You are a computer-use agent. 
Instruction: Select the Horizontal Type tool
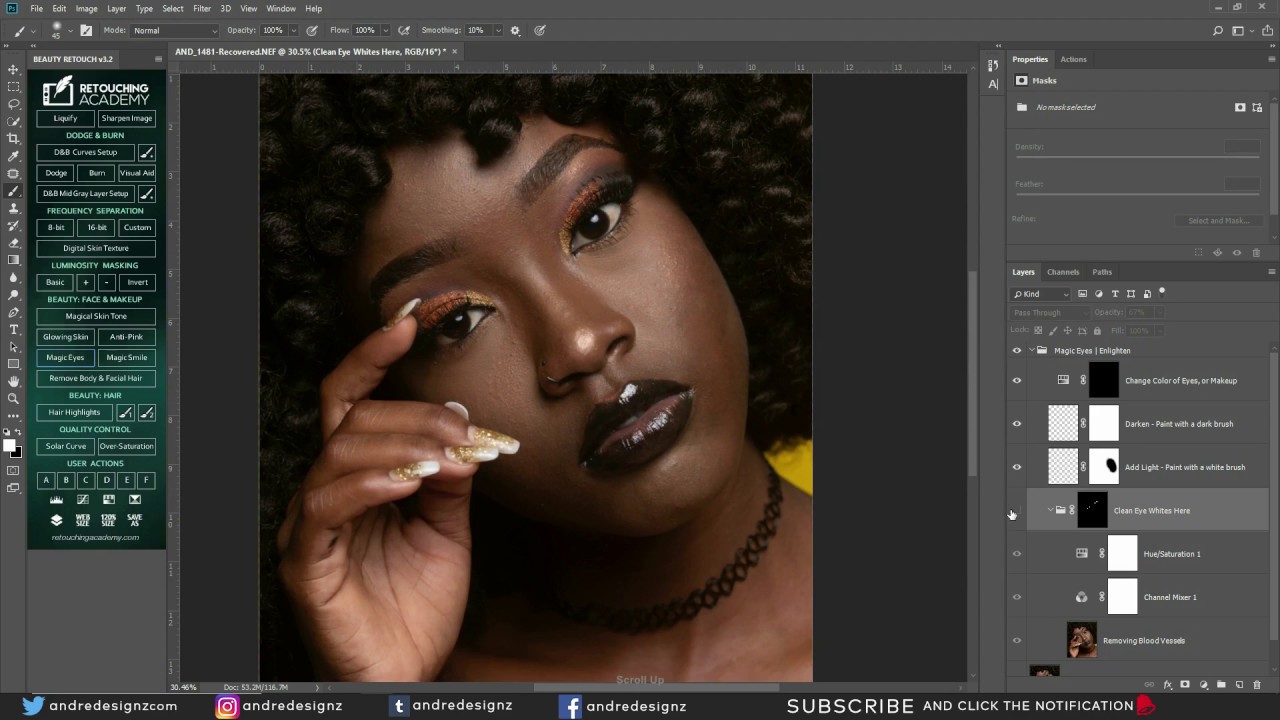tap(14, 329)
